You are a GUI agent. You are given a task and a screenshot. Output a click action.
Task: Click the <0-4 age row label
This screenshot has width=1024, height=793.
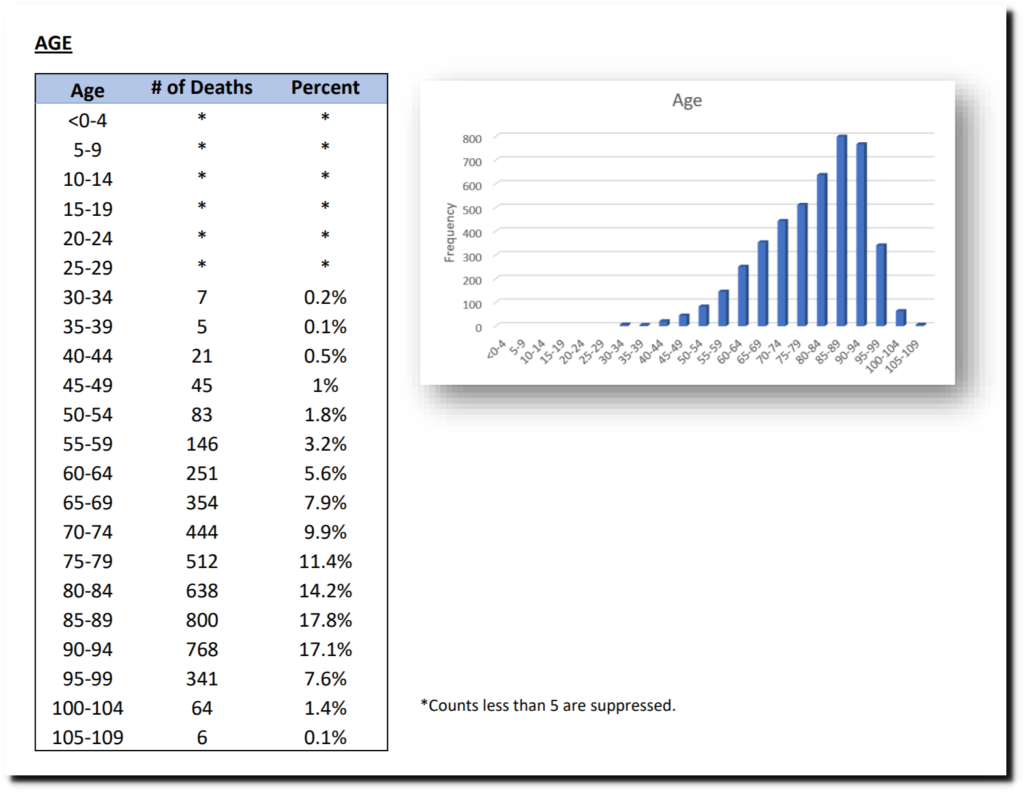[87, 120]
